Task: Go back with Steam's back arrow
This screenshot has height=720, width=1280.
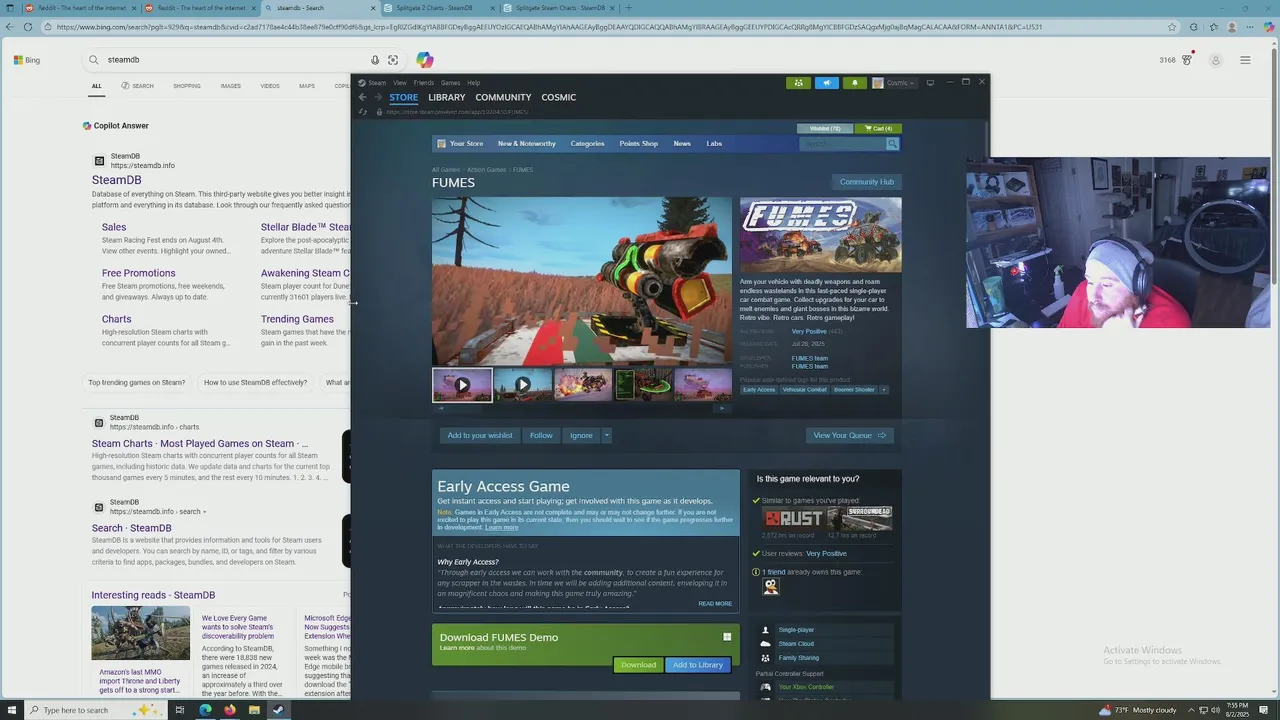Action: 363,97
